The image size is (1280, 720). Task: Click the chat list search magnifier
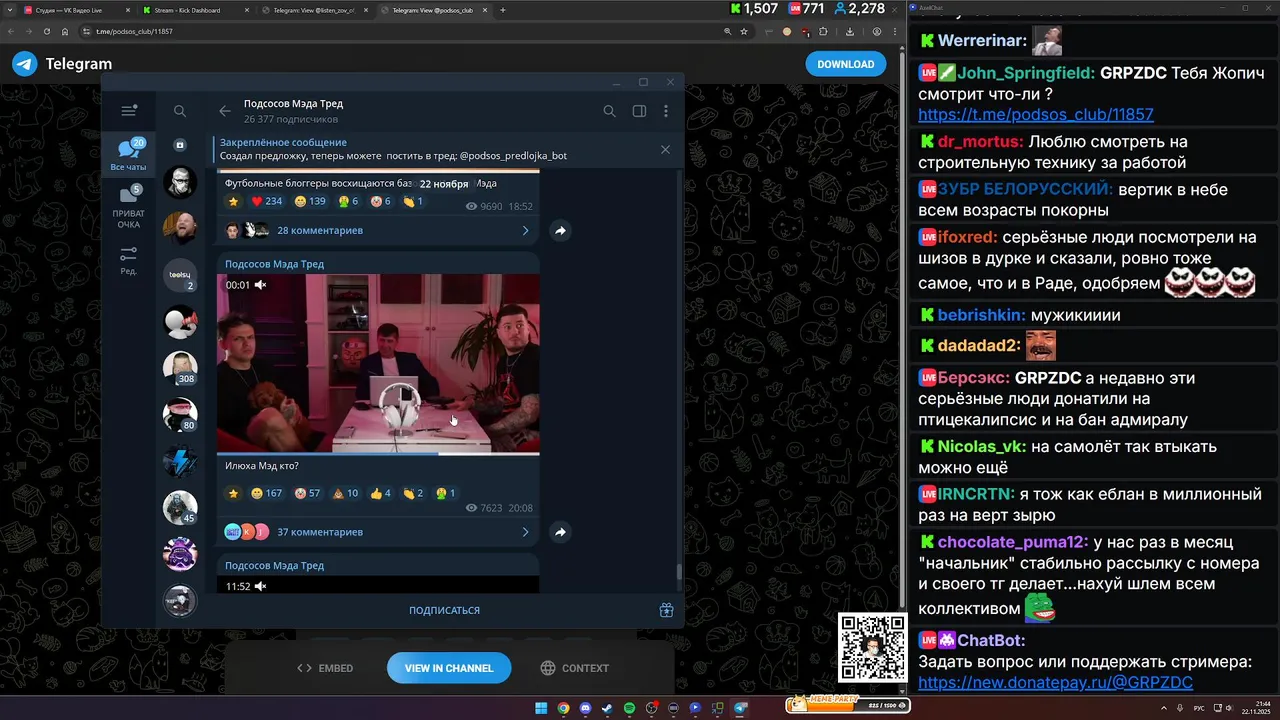click(x=180, y=111)
